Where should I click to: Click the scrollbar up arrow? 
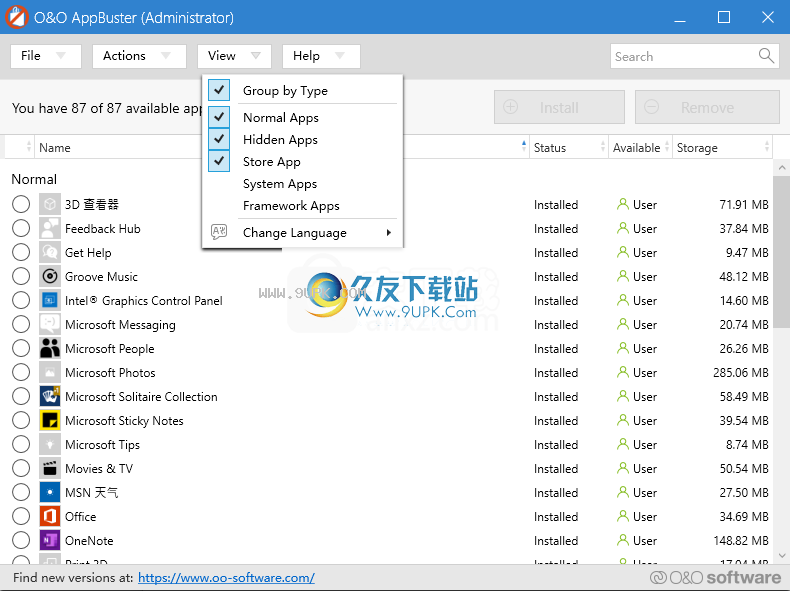click(781, 167)
